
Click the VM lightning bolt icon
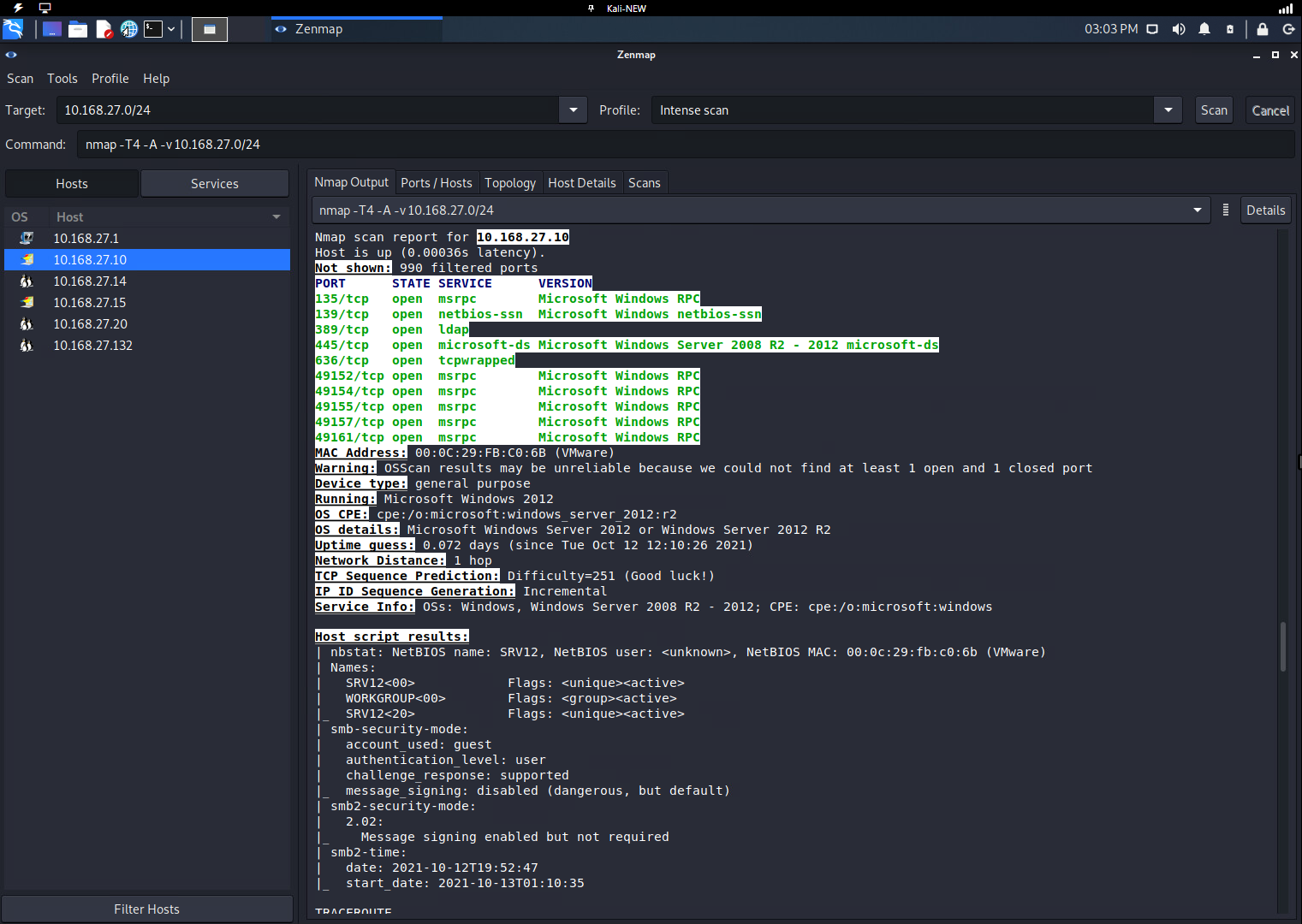click(18, 8)
